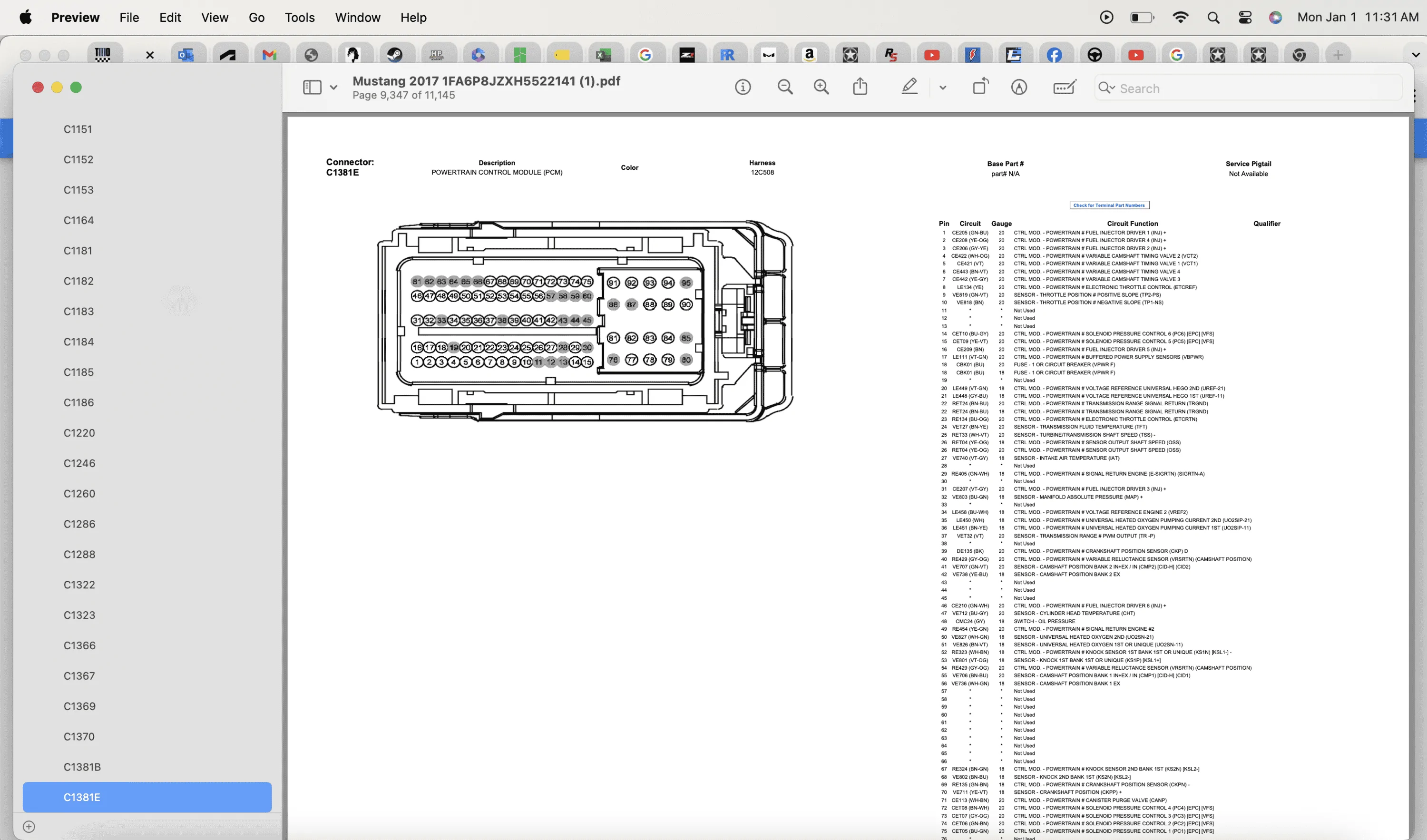Screen dimensions: 1427x840
Task: Open Control Center in menu bar
Action: pyautogui.click(x=1245, y=18)
